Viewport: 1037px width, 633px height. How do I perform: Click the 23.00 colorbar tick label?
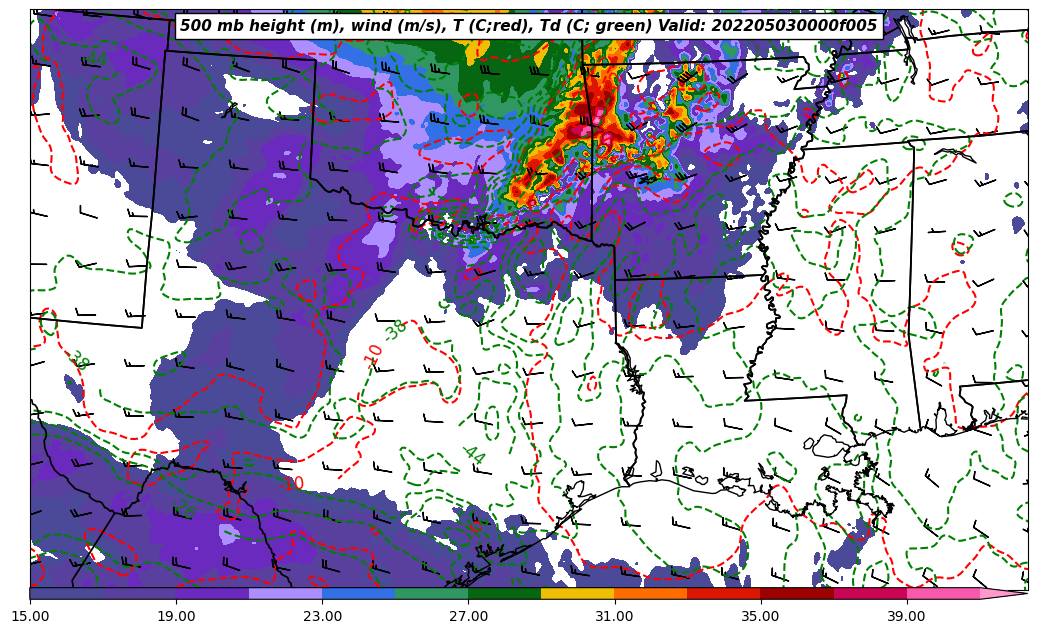click(322, 616)
